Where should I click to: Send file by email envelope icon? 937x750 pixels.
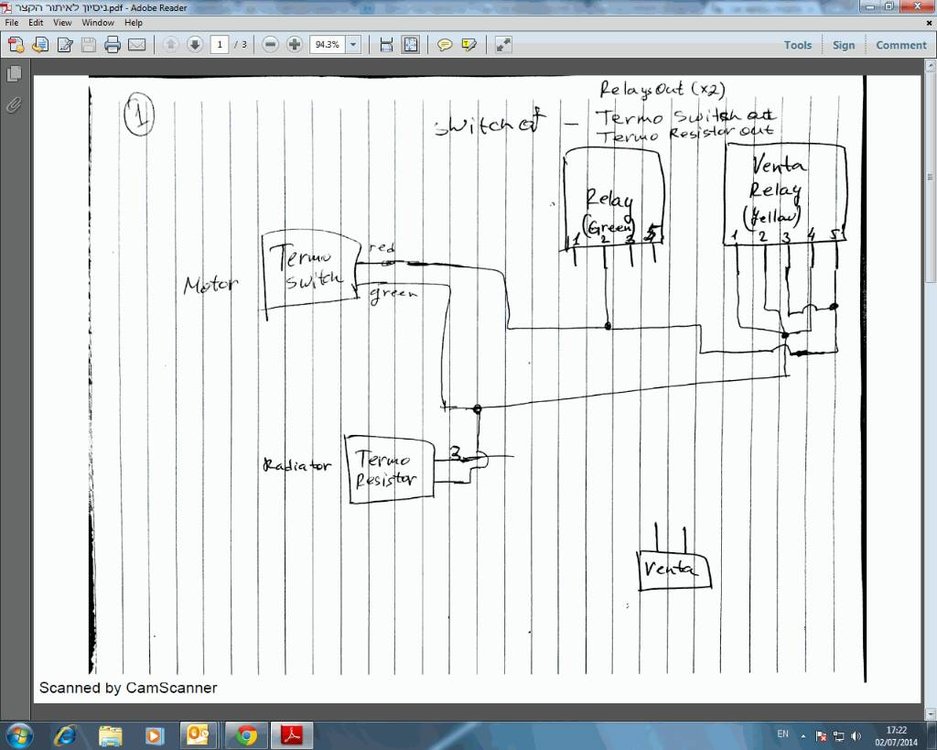click(x=137, y=45)
